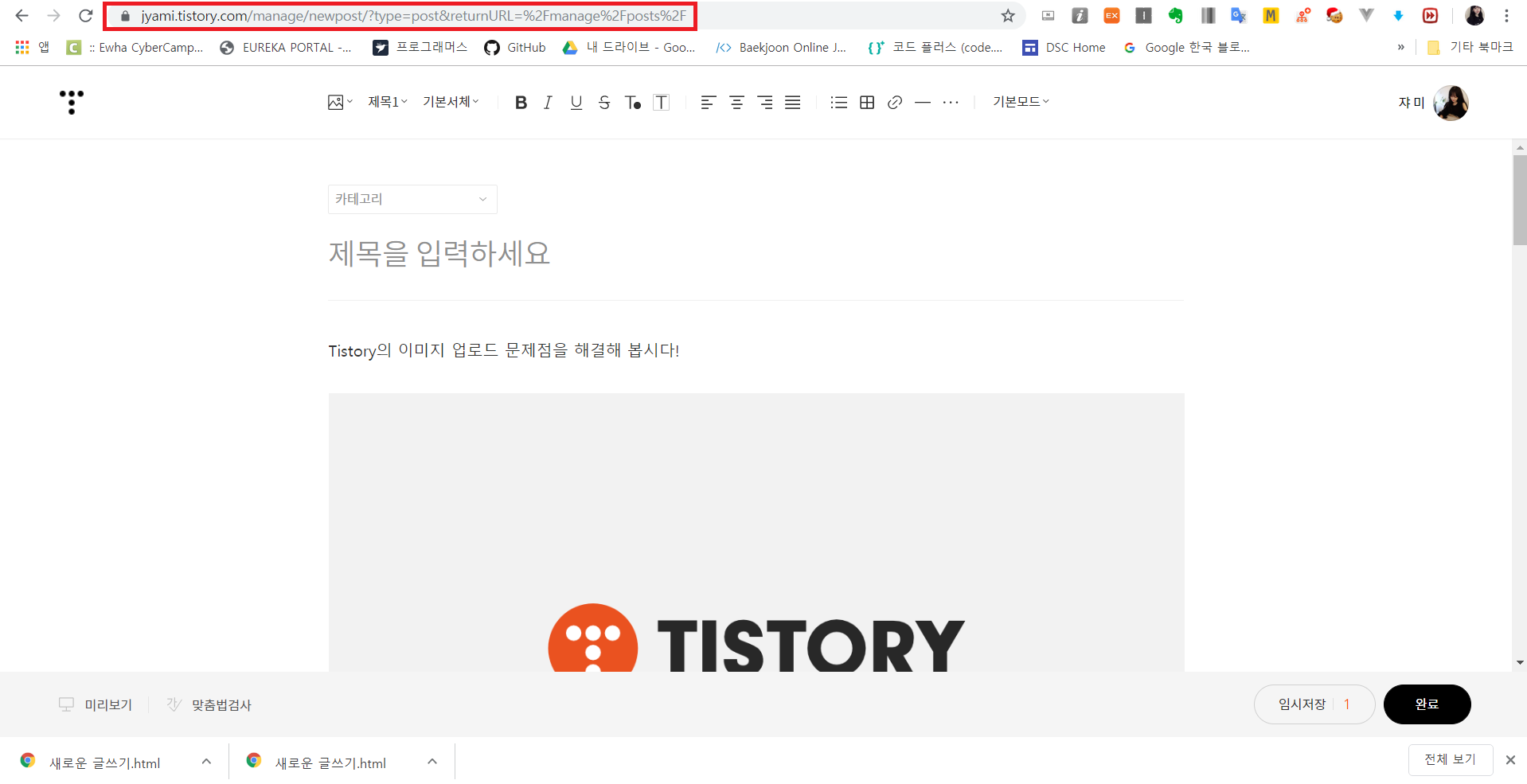Toggle underline formatting

click(x=576, y=103)
